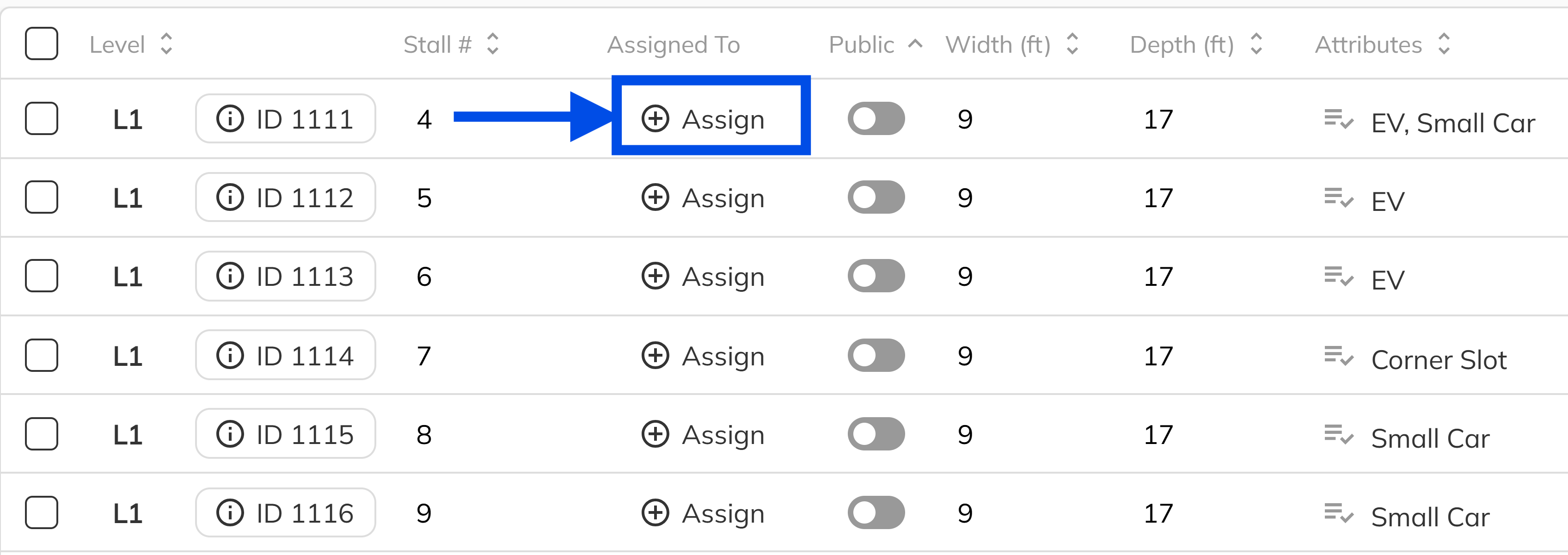Viewport: 1568px width, 555px height.
Task: Click the highlighted Assign button for stall 4
Action: tap(711, 118)
